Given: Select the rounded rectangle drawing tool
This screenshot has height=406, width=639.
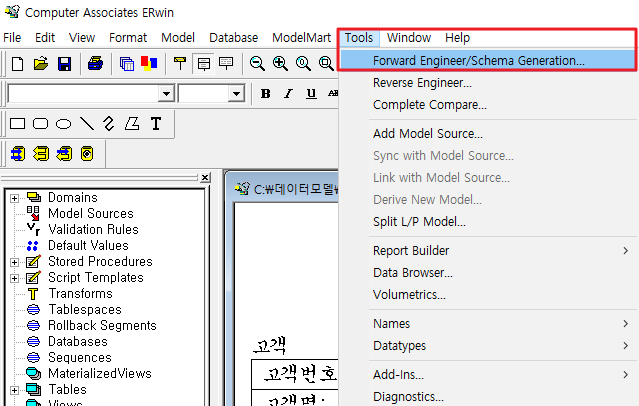Looking at the screenshot, I should [x=40, y=124].
